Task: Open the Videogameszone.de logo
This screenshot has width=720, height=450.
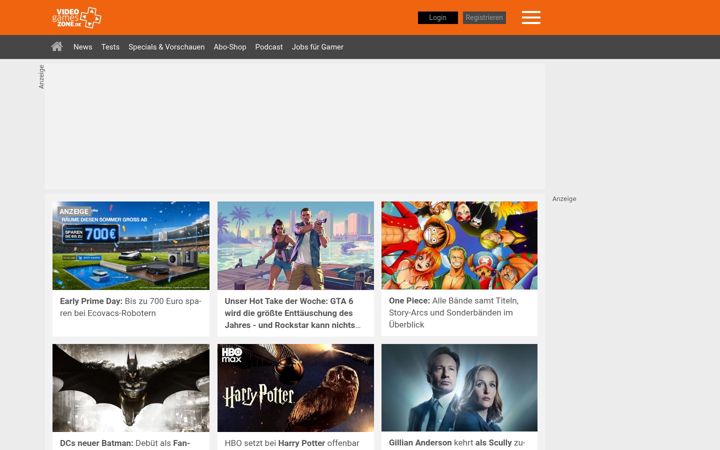Action: point(77,17)
